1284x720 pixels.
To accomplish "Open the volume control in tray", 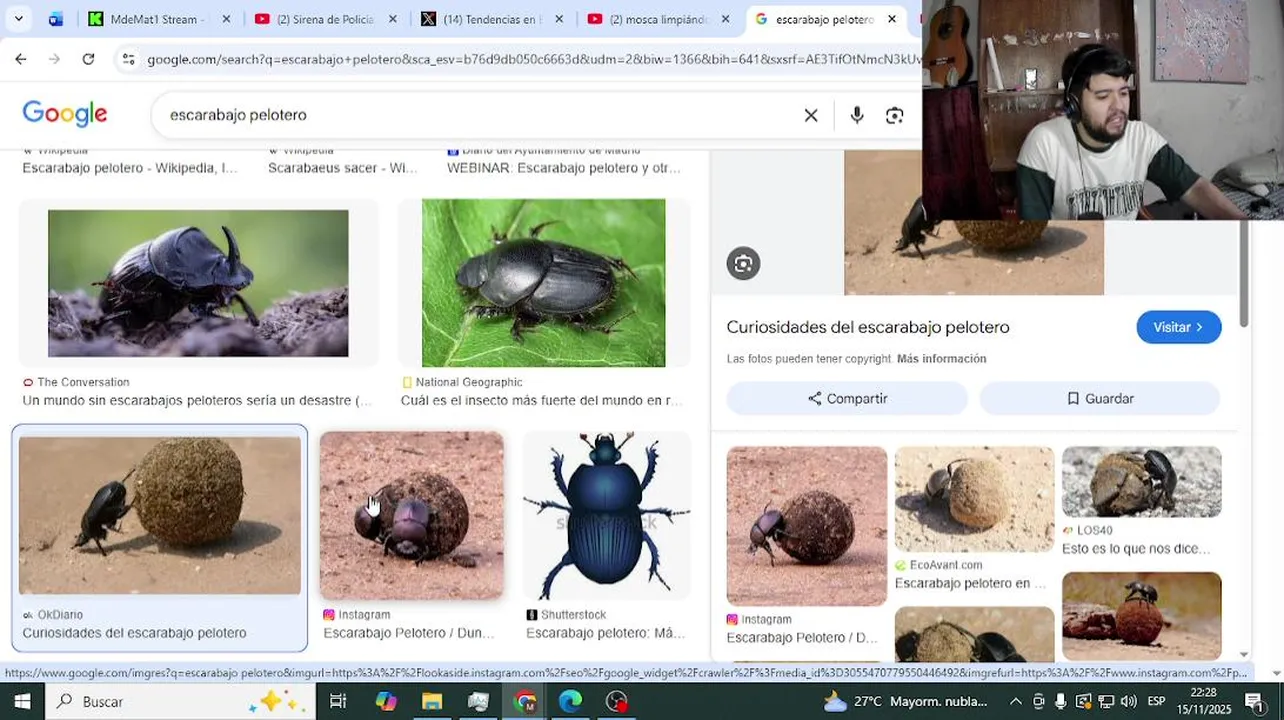I will pos(1128,701).
